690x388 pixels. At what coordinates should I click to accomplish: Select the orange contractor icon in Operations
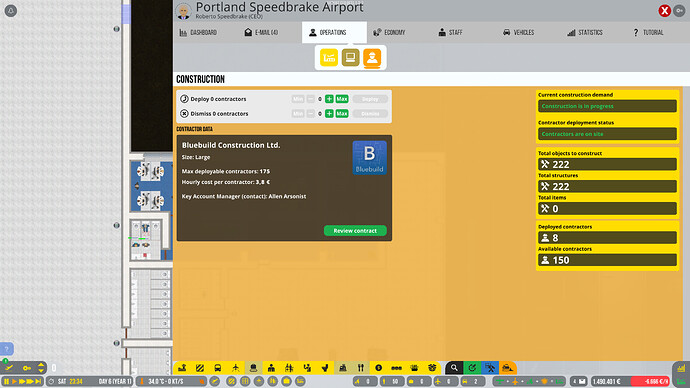tap(372, 58)
